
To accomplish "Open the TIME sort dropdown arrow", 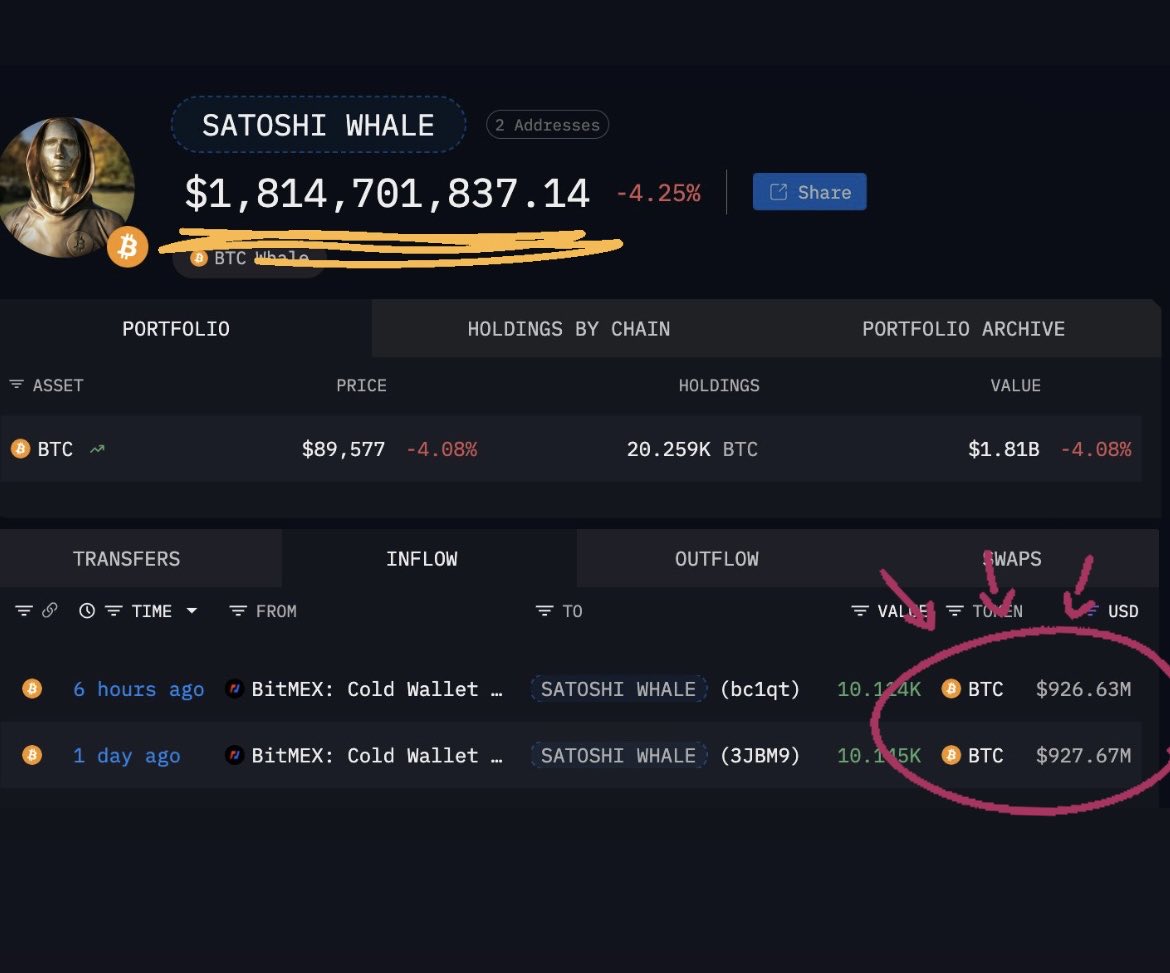I will pyautogui.click(x=190, y=610).
